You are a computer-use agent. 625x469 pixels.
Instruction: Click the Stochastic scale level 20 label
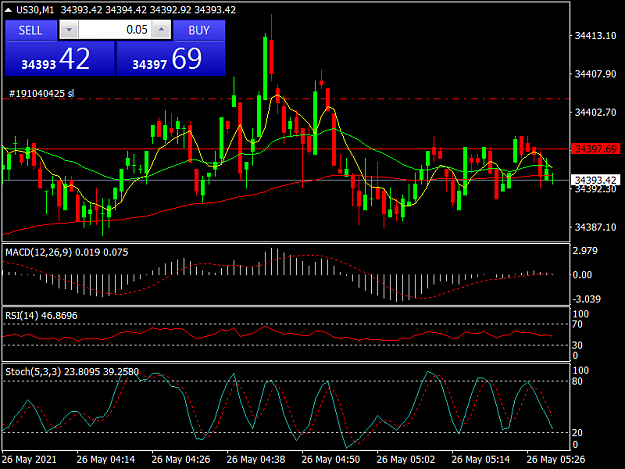(x=577, y=432)
